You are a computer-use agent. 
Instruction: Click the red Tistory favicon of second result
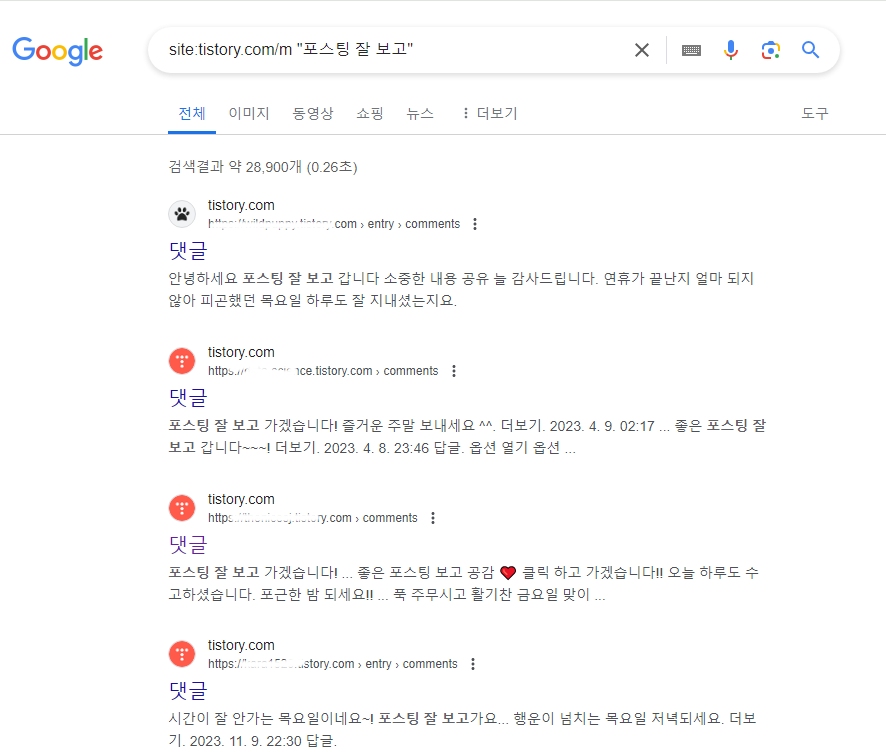(x=182, y=361)
